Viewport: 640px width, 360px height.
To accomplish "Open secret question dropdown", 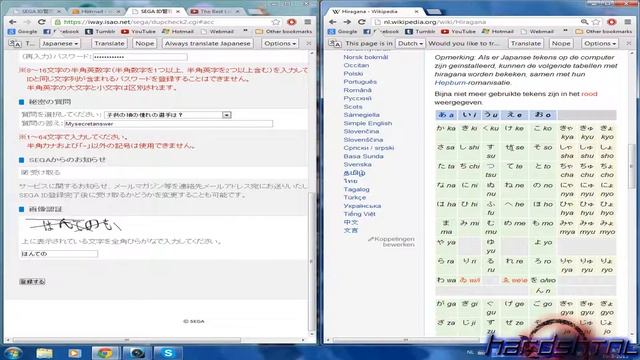I will (168, 115).
